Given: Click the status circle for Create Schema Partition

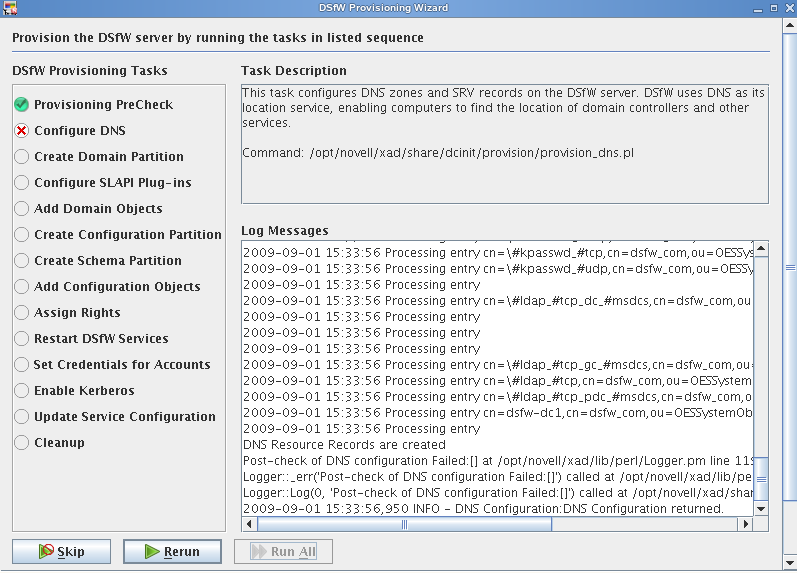Looking at the screenshot, I should tap(21, 260).
